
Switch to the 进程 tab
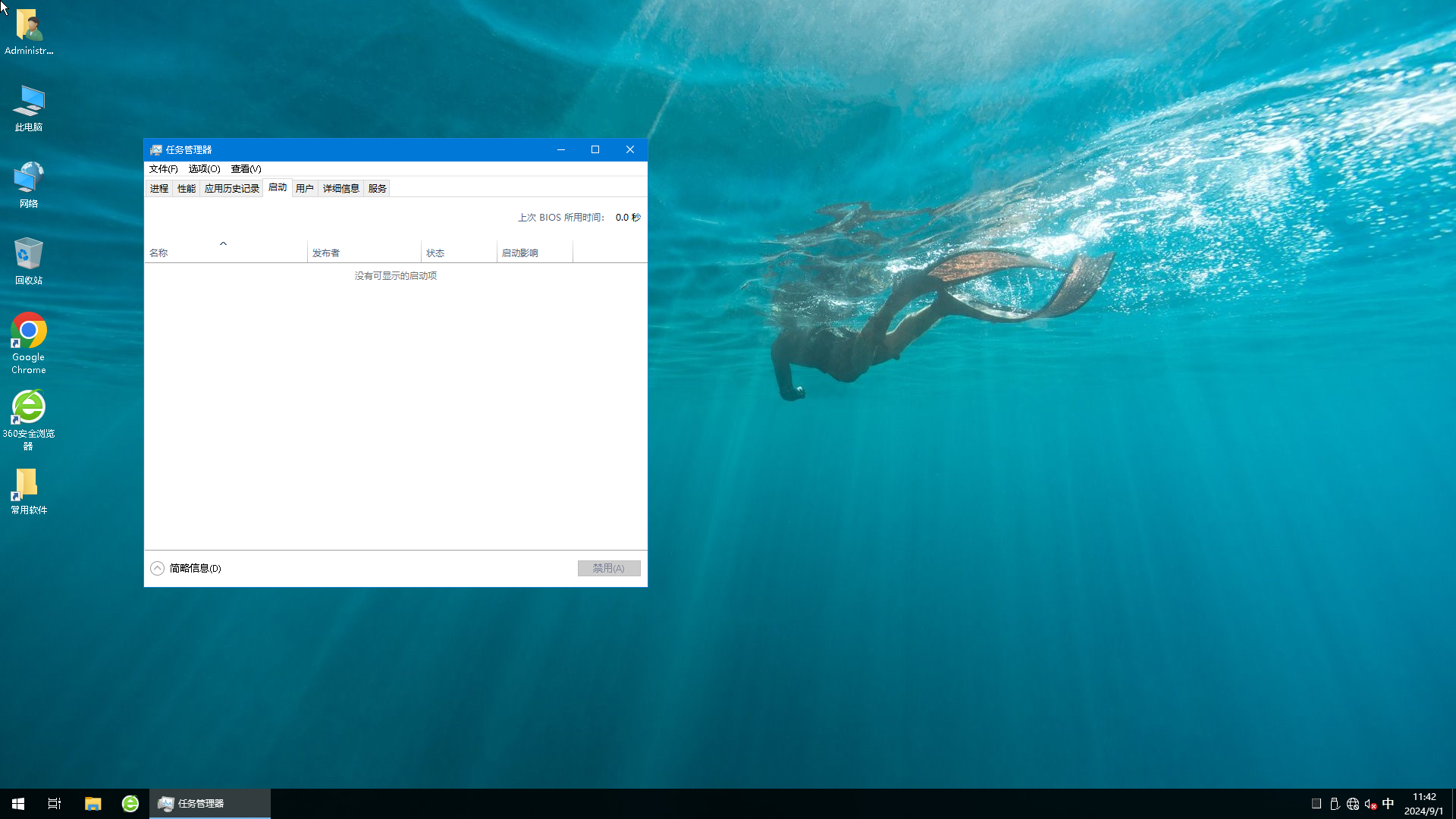click(159, 189)
